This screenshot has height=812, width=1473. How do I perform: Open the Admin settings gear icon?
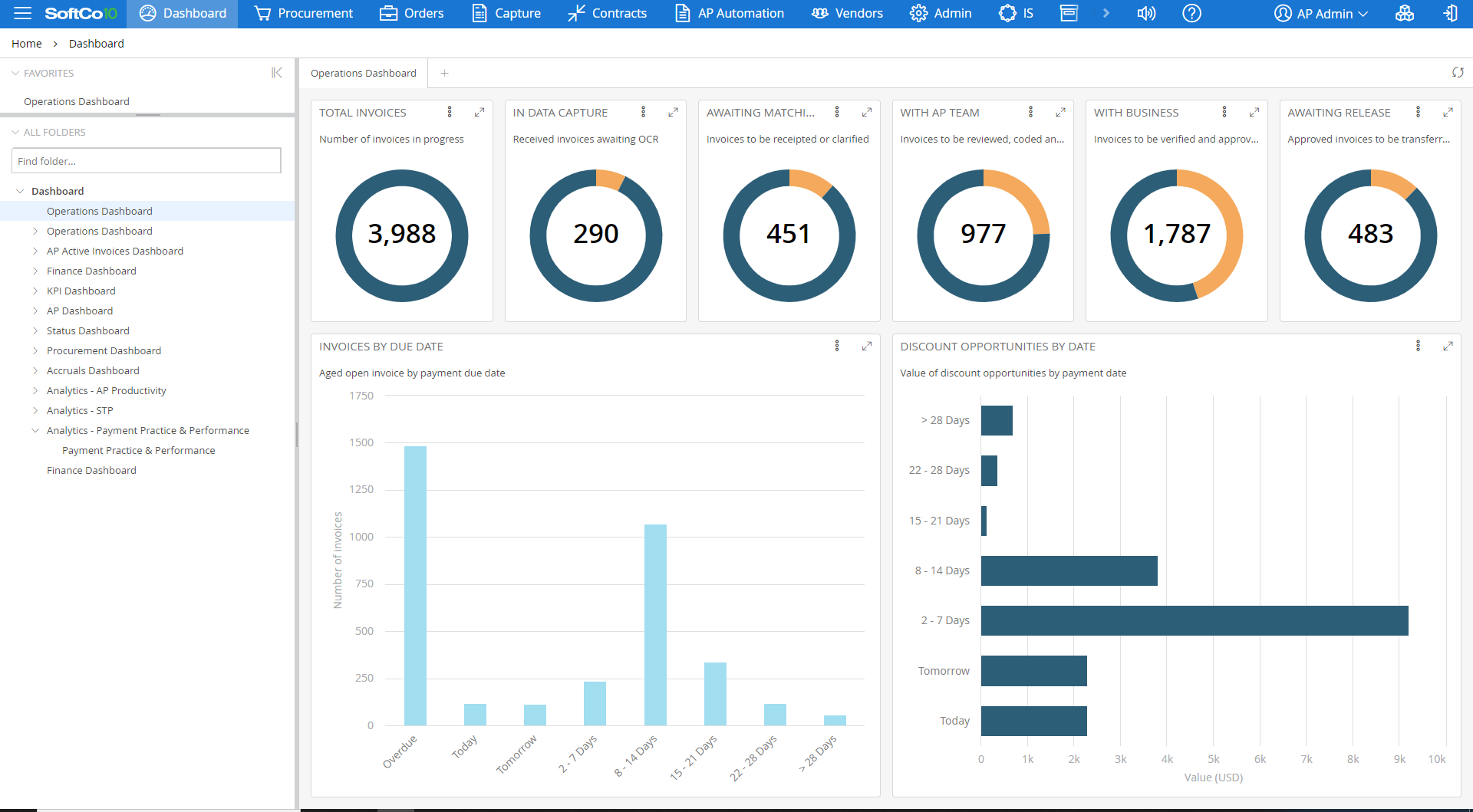coord(918,13)
